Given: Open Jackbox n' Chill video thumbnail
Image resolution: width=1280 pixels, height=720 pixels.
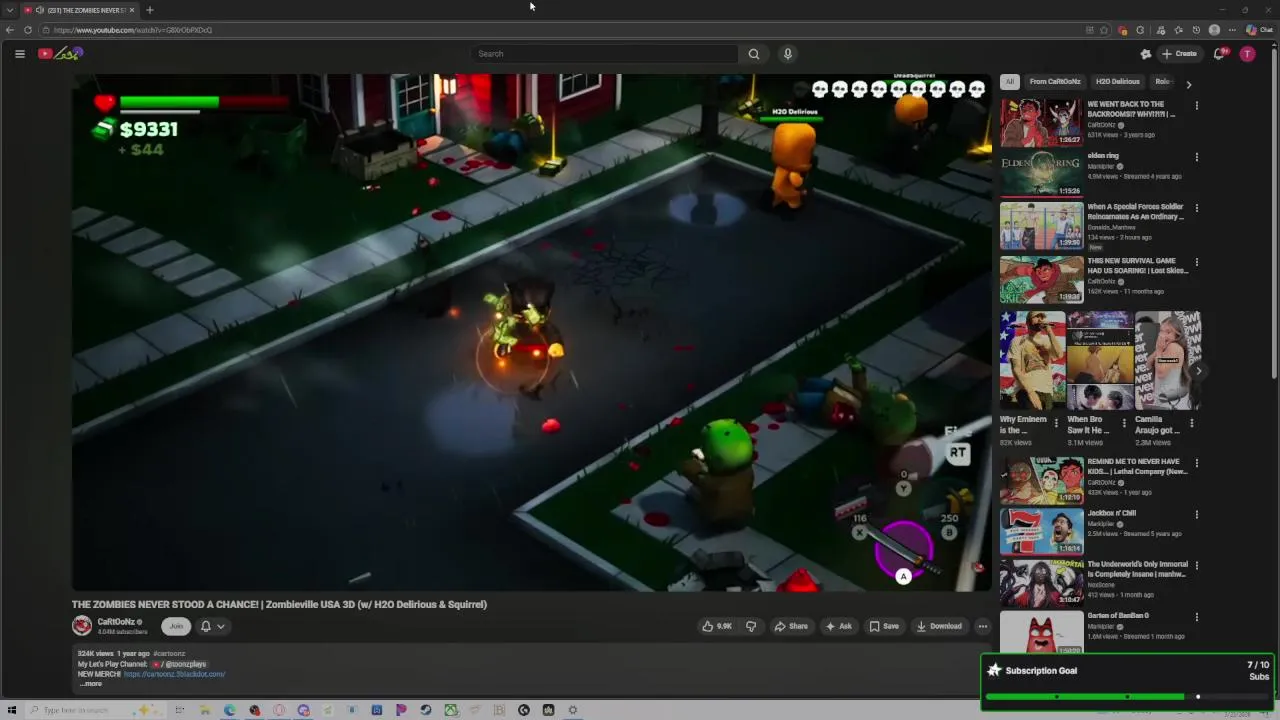Looking at the screenshot, I should point(1041,531).
